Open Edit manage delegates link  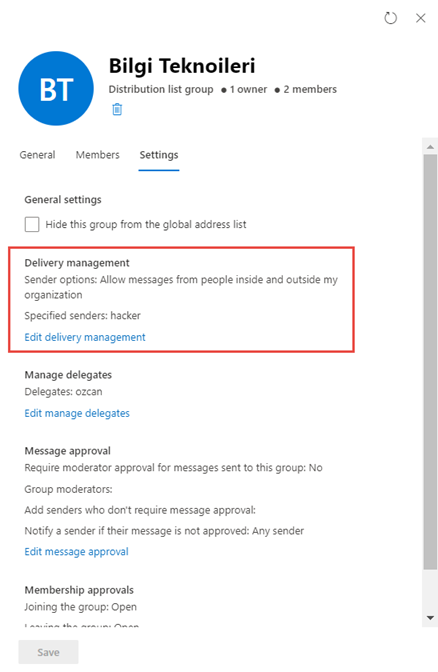[x=77, y=413]
